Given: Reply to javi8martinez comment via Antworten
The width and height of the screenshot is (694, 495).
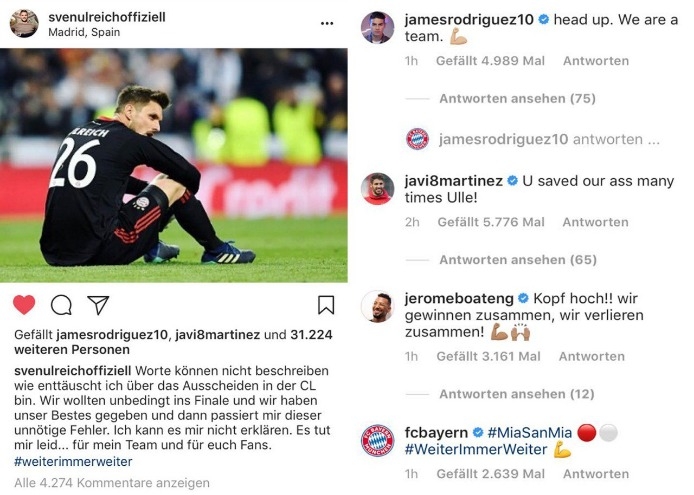Looking at the screenshot, I should tap(595, 222).
